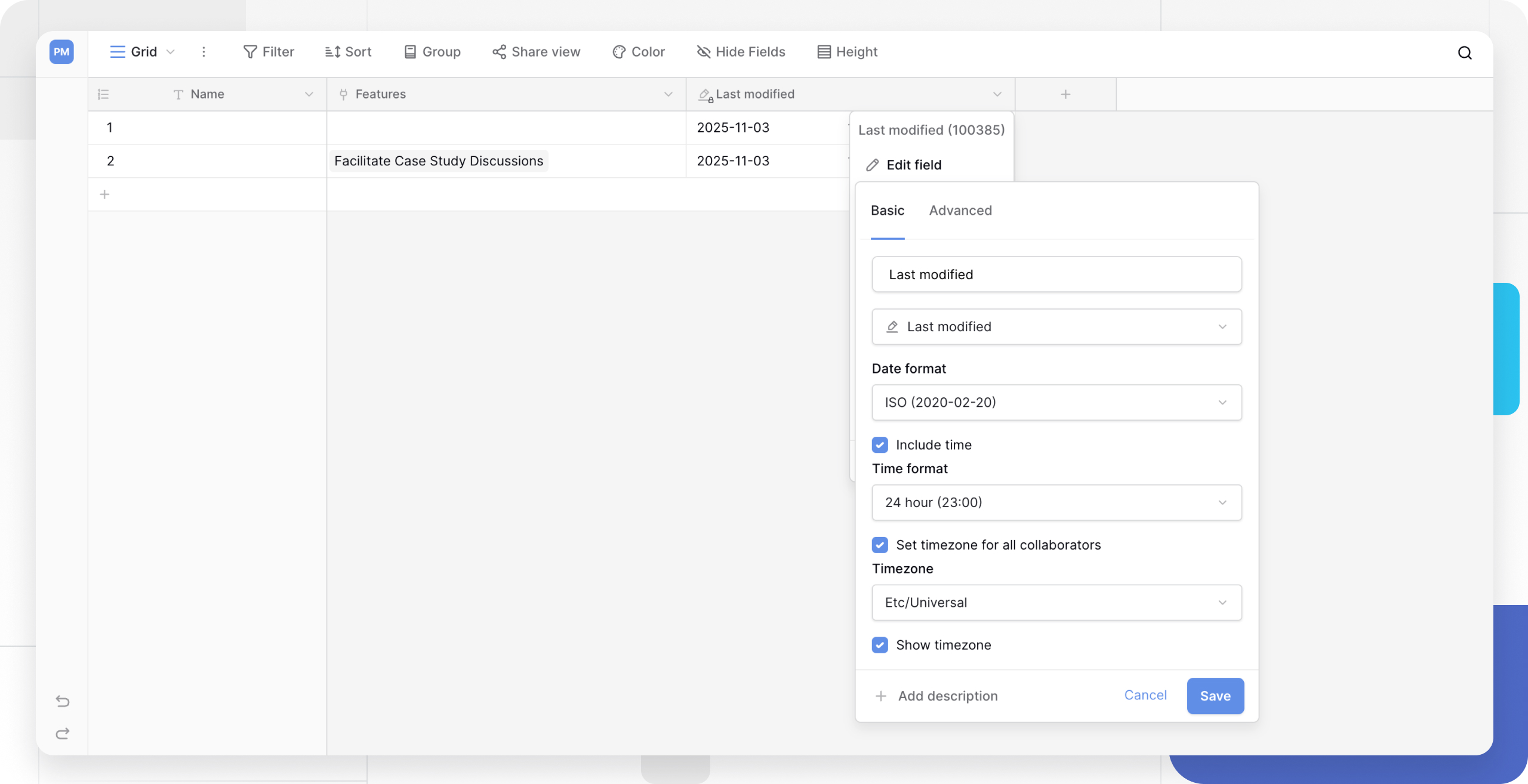Open the three-dot view options menu

(204, 52)
